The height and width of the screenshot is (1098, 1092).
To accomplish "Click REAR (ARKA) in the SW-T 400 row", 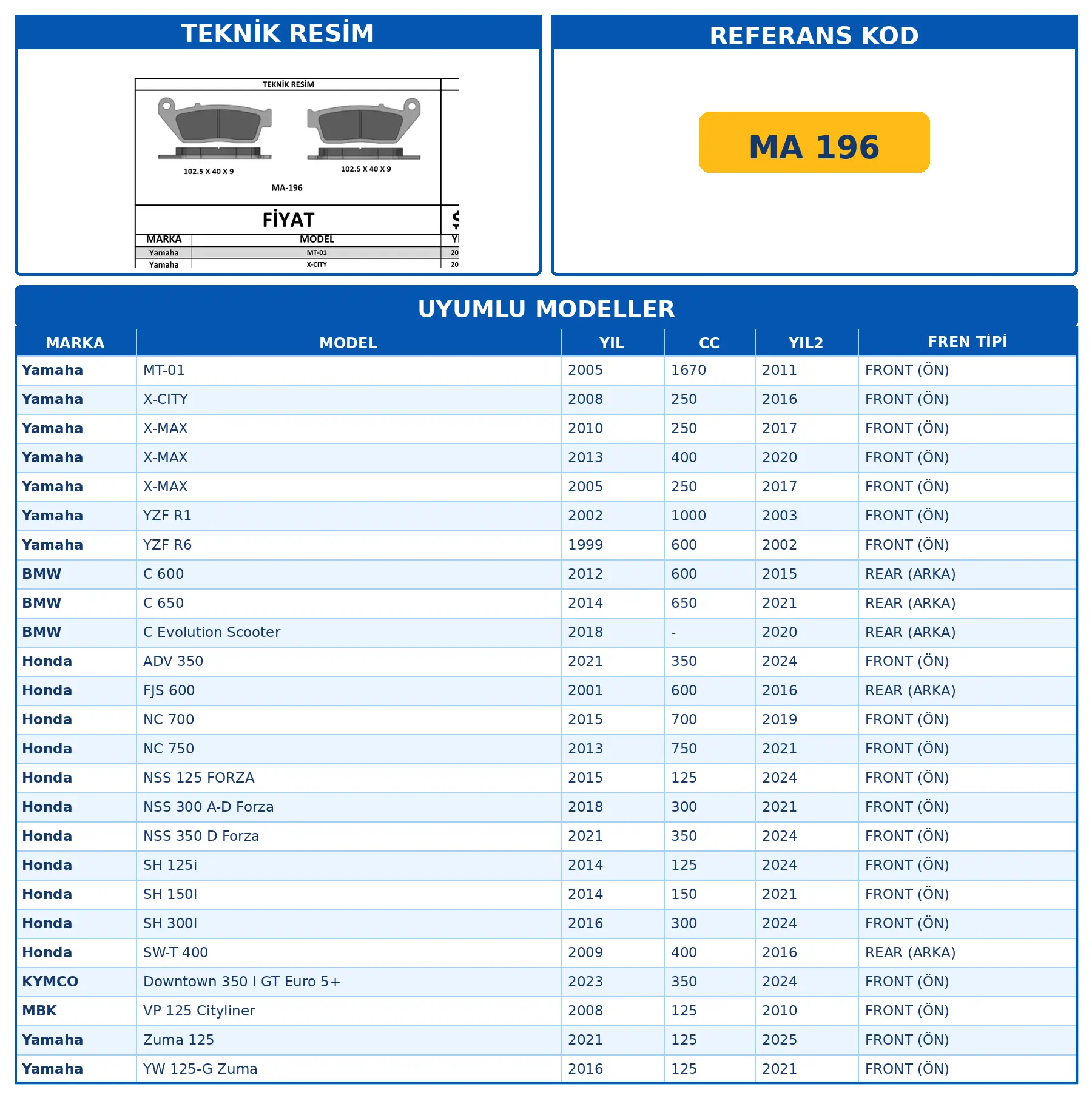I will pyautogui.click(x=910, y=952).
